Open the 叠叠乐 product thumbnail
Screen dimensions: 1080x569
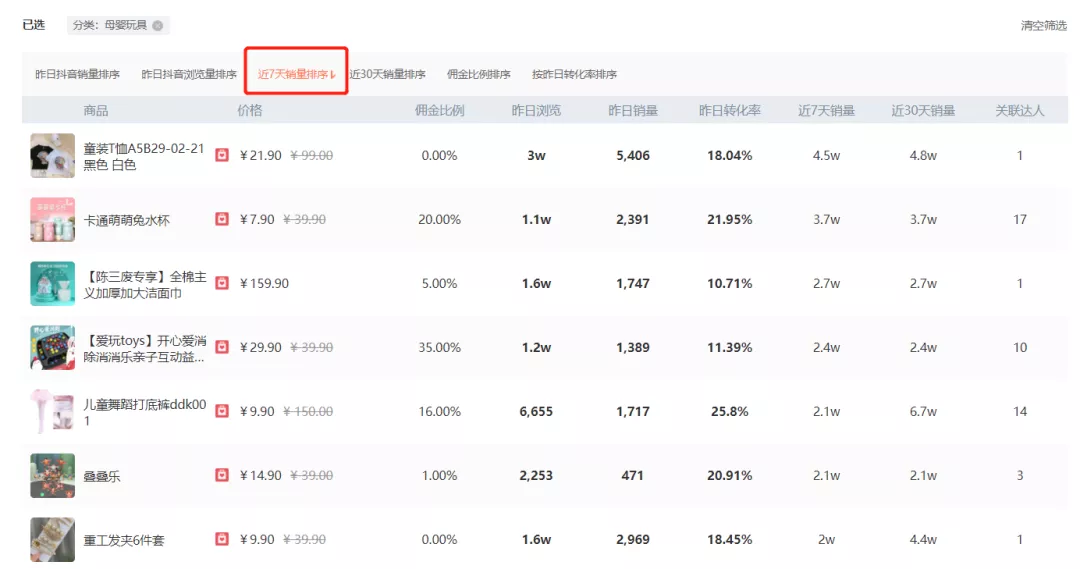[52, 476]
